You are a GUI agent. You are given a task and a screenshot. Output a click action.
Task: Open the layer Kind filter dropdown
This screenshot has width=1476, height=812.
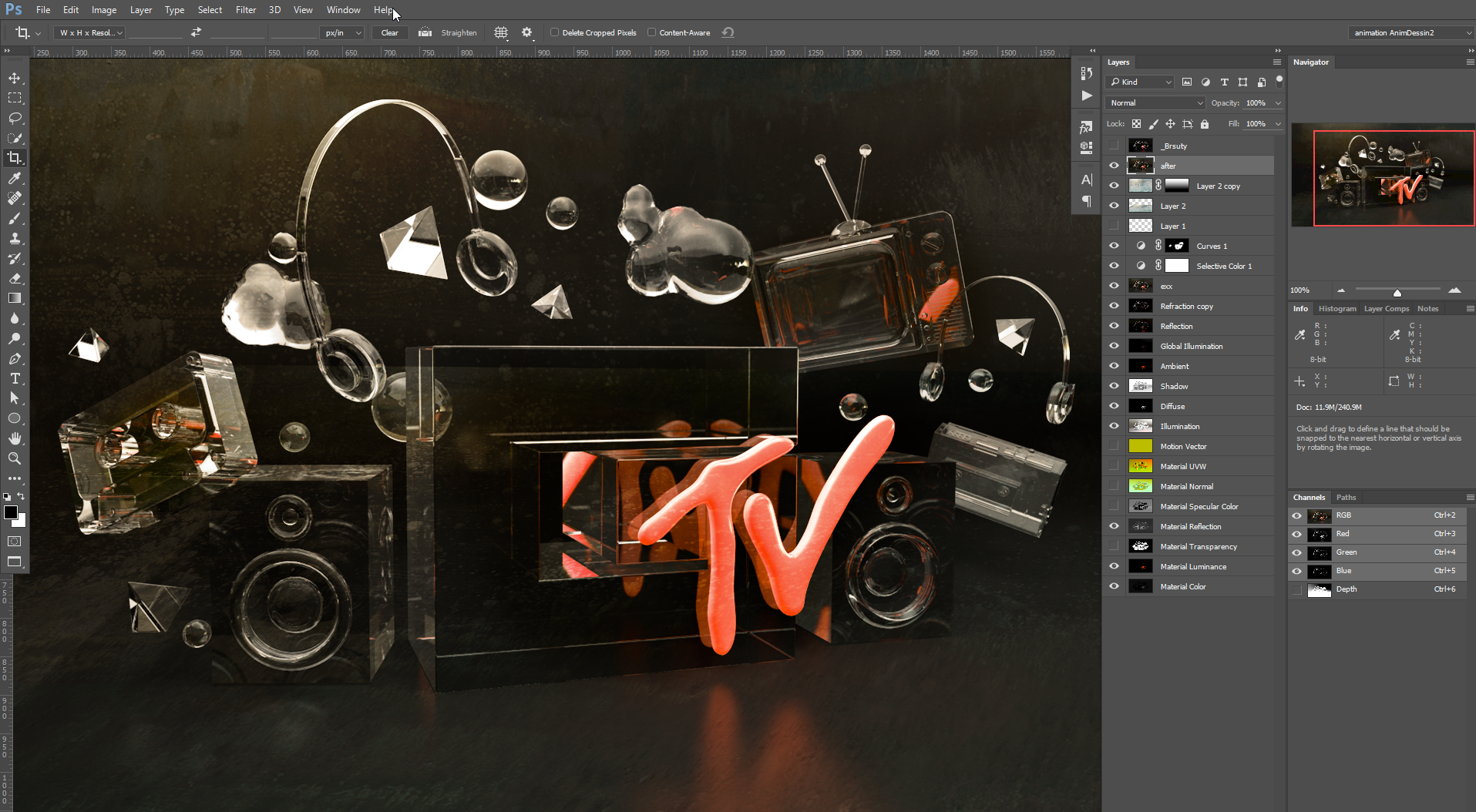tap(1140, 82)
